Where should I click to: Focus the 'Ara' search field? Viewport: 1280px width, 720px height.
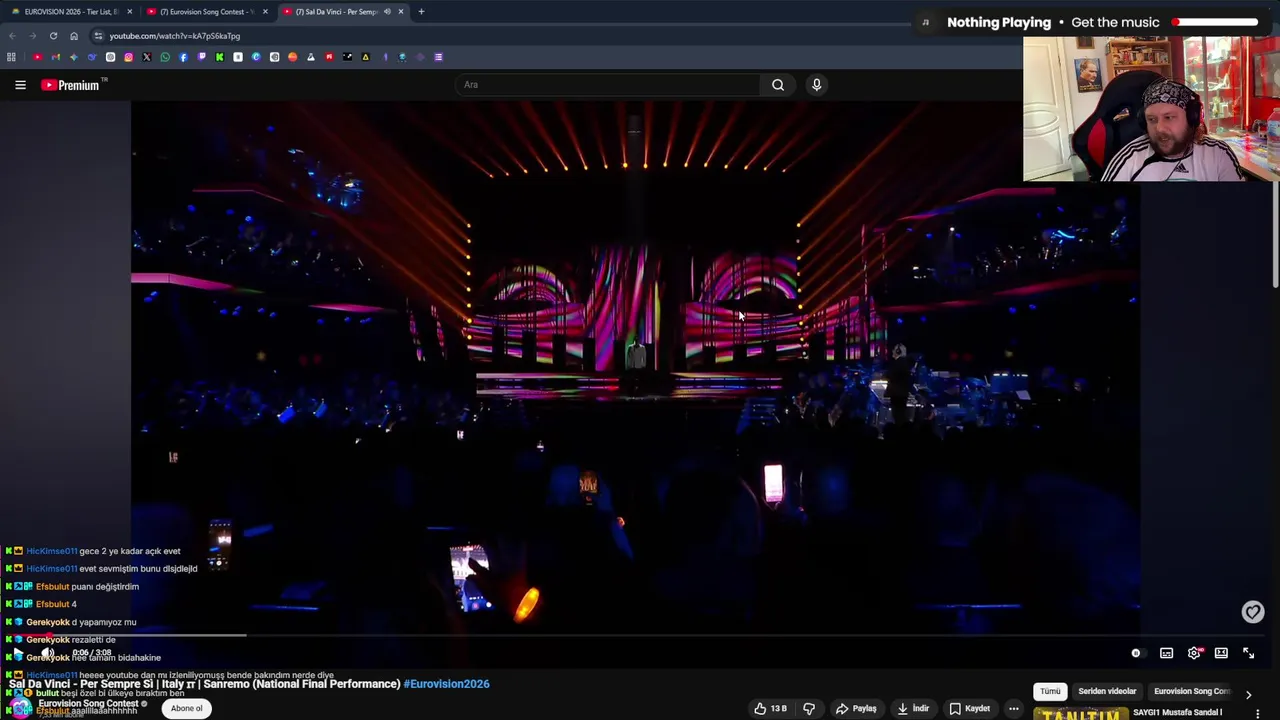608,85
